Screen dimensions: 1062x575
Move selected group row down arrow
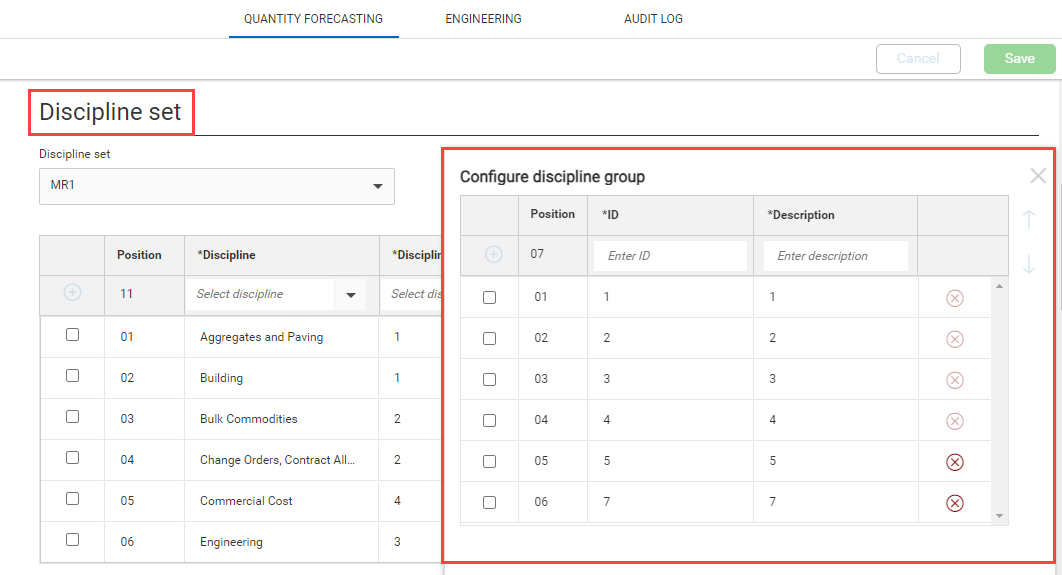click(x=1029, y=264)
